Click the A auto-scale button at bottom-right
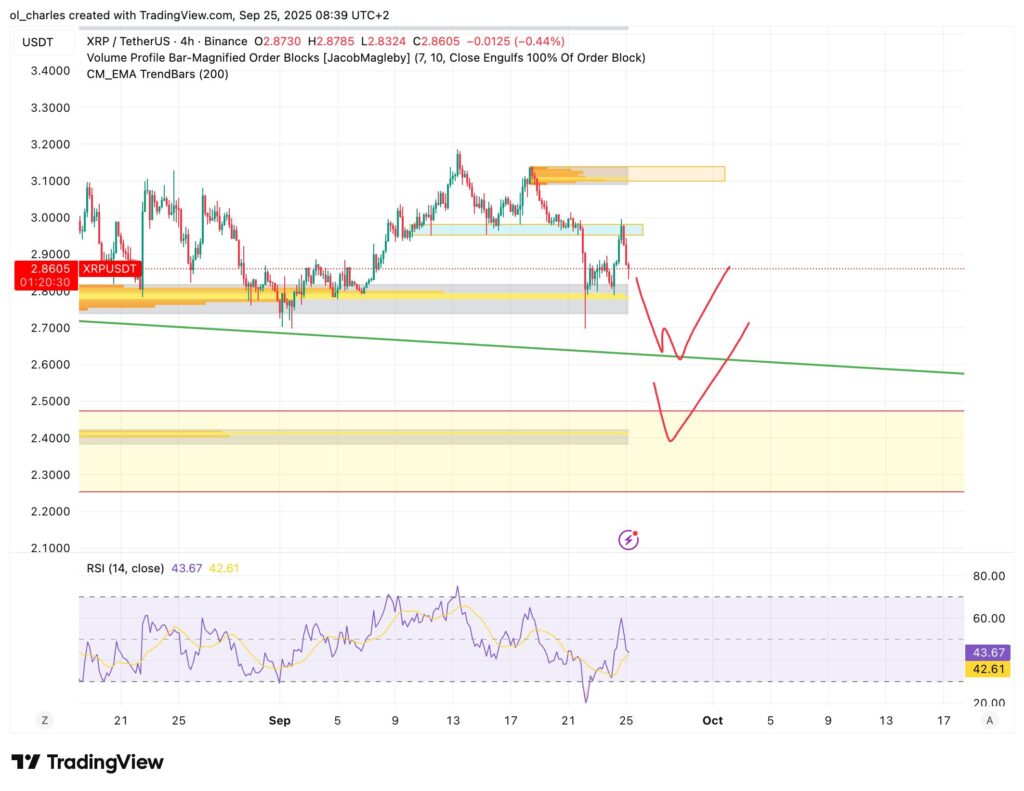 988,719
